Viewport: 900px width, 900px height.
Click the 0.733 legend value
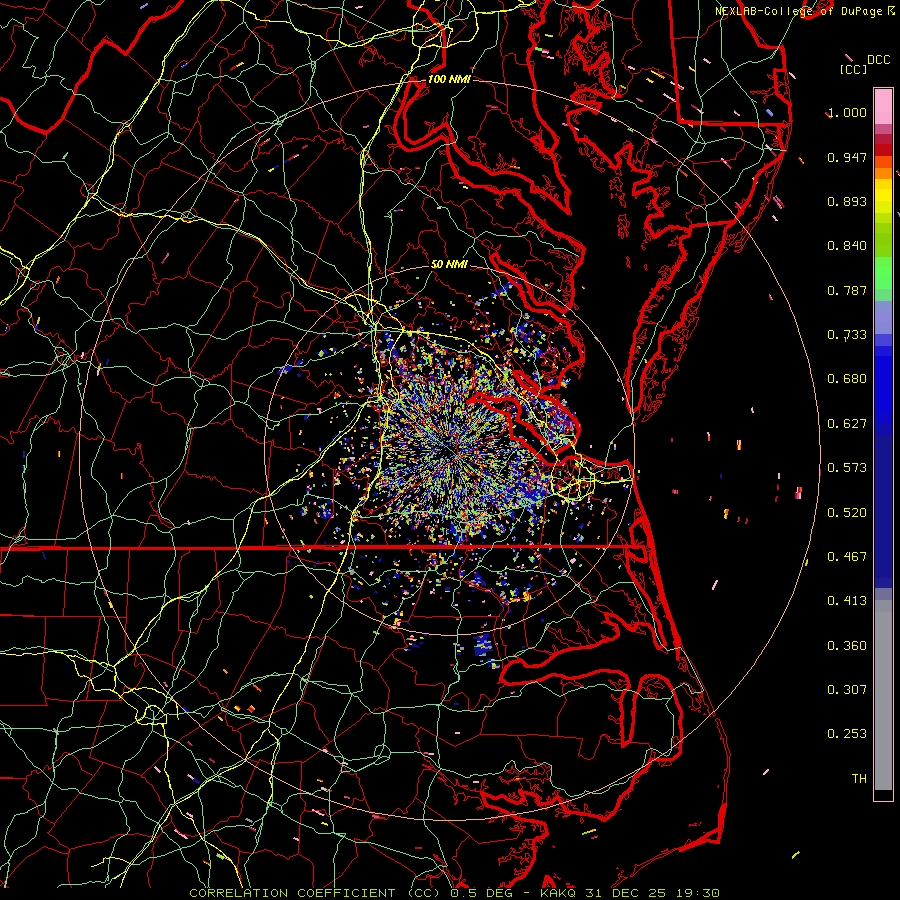pos(847,335)
